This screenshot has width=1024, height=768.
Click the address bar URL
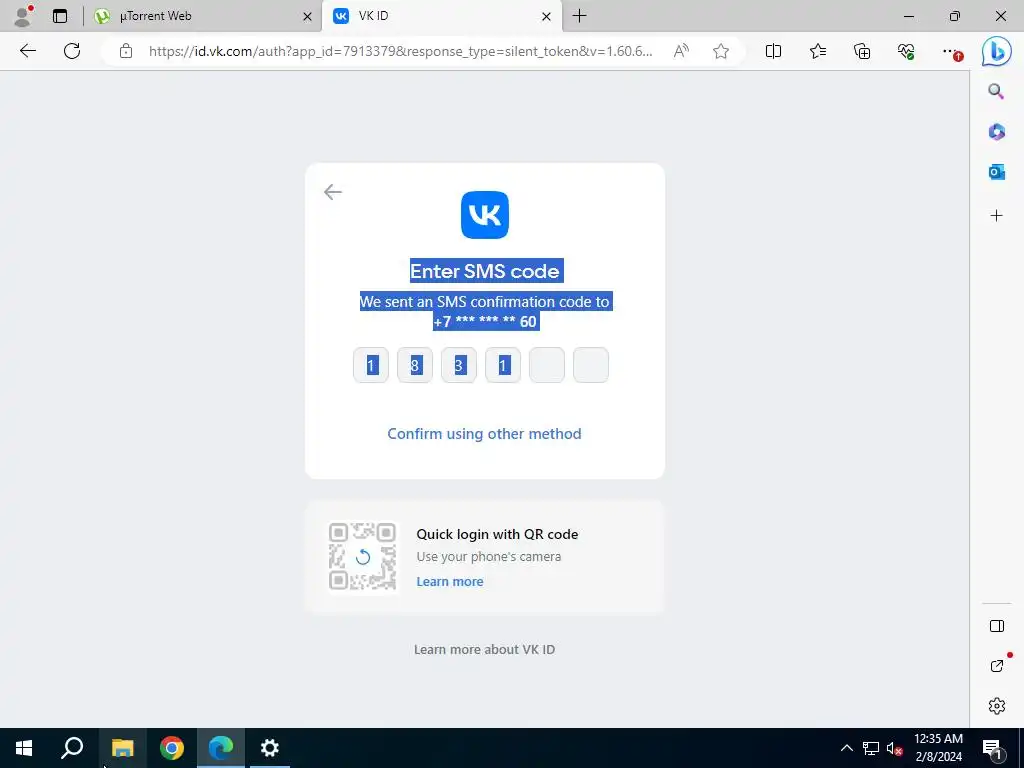400,51
